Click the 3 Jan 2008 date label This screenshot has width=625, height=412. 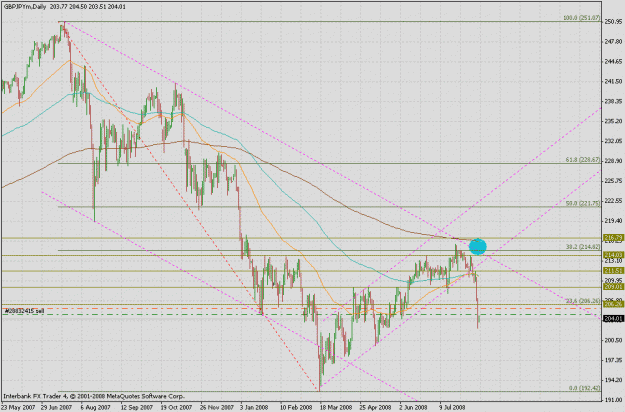254,408
